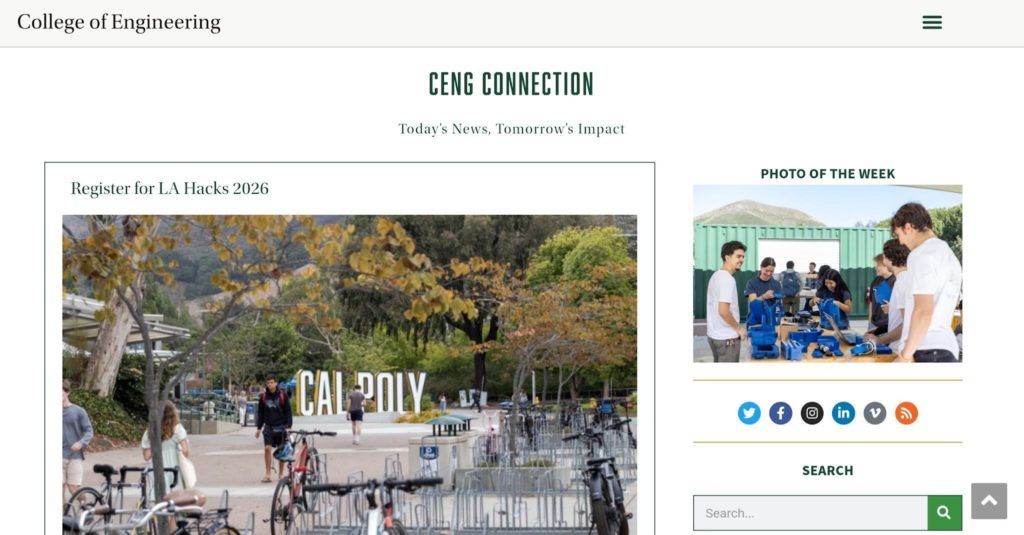Open the LinkedIn social icon
This screenshot has width=1024, height=535.
tap(843, 413)
